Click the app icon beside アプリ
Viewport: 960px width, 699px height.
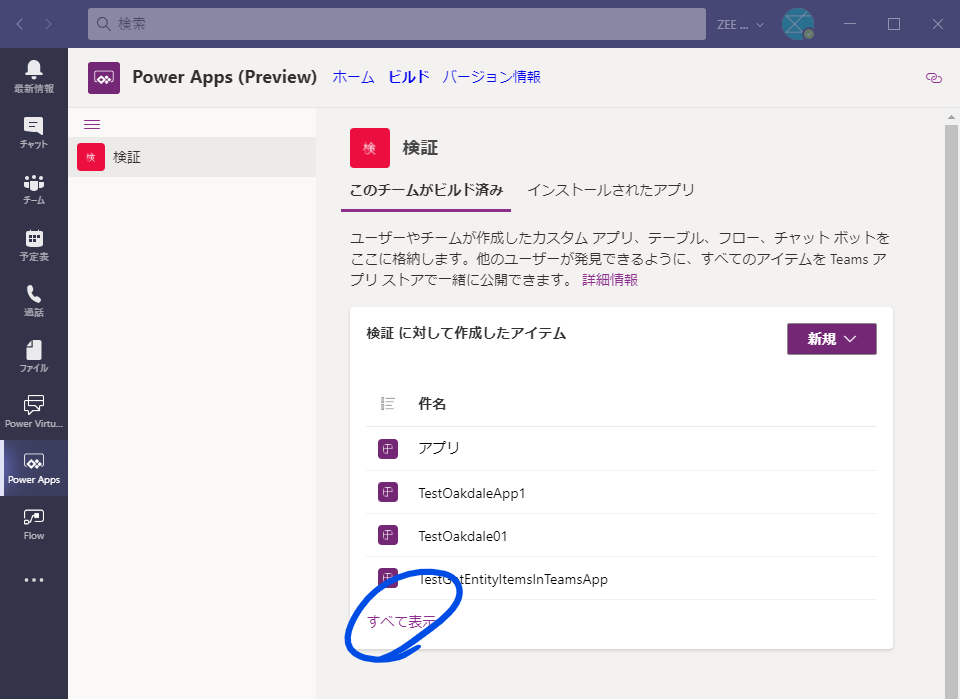(388, 449)
